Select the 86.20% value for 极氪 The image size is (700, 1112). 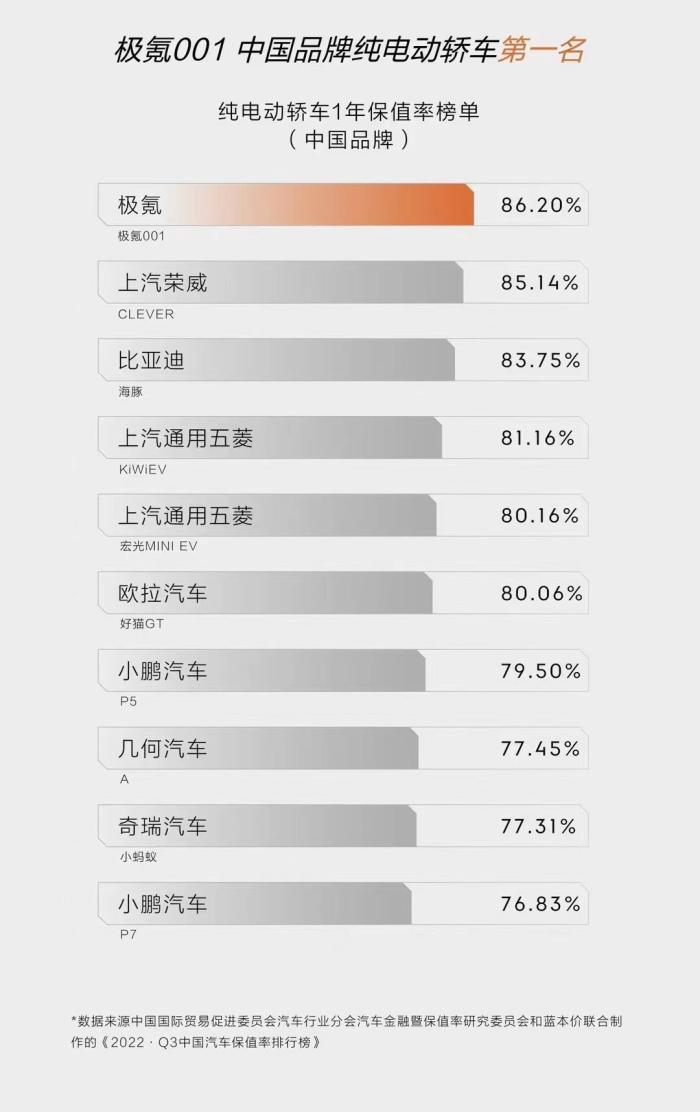pos(541,205)
